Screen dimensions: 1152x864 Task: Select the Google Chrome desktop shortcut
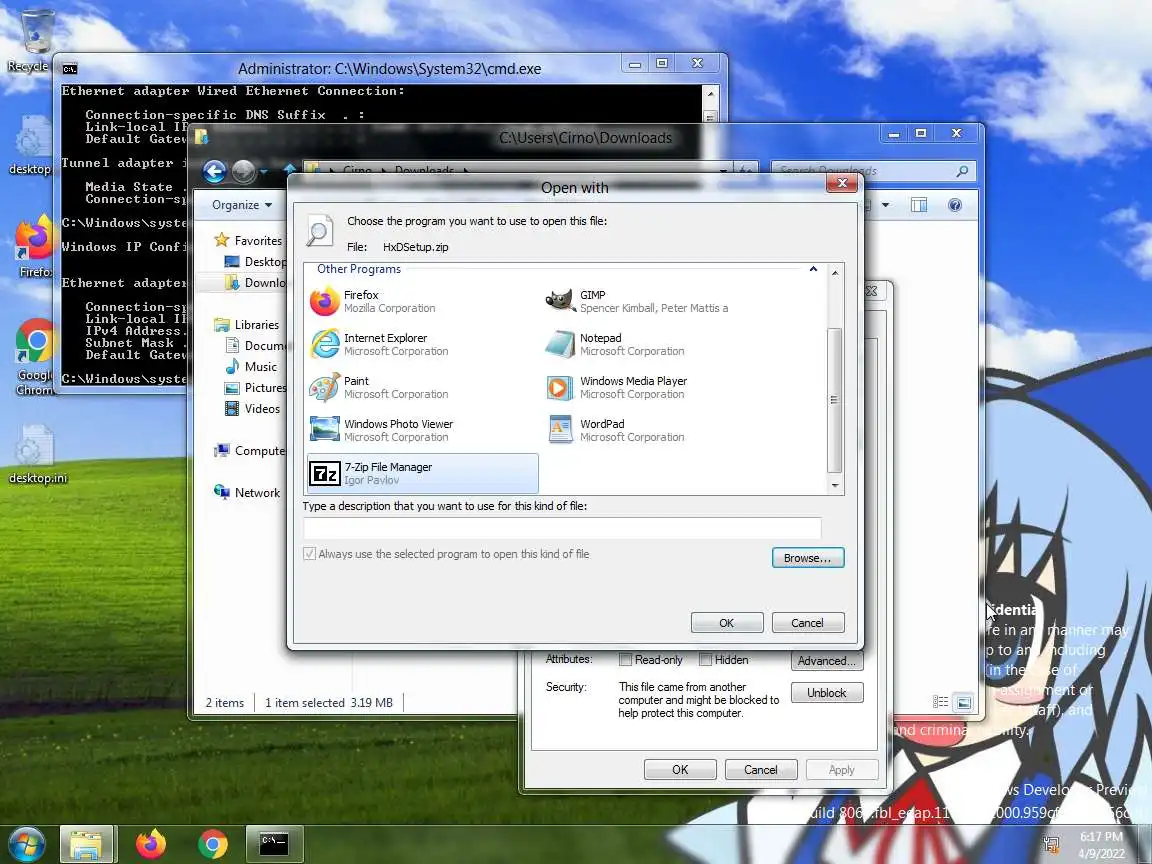tap(35, 357)
